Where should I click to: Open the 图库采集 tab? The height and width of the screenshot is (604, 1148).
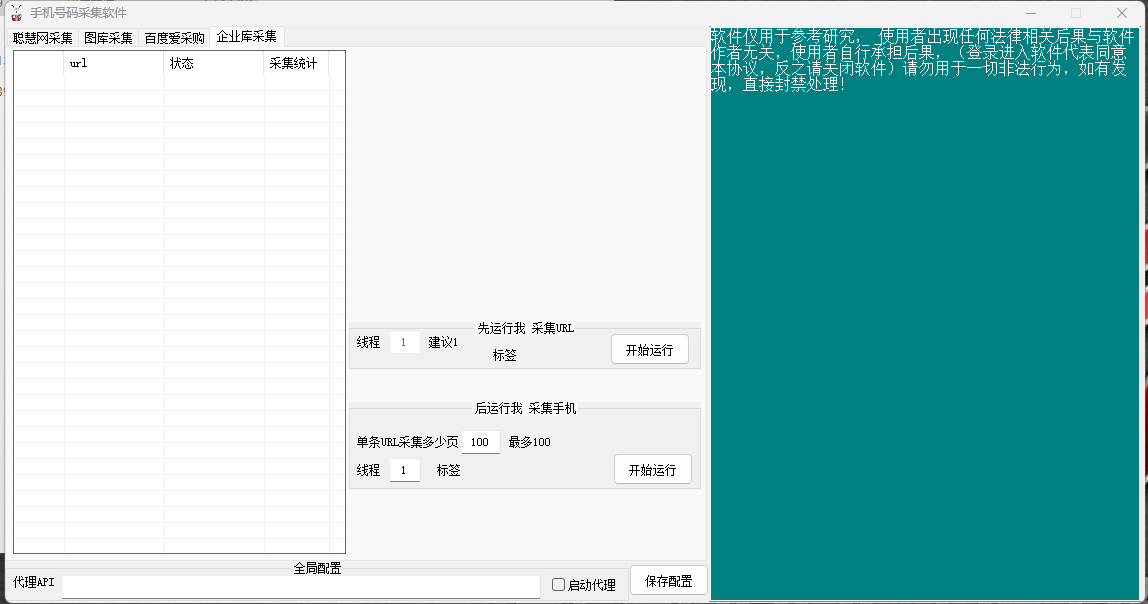pyautogui.click(x=108, y=38)
